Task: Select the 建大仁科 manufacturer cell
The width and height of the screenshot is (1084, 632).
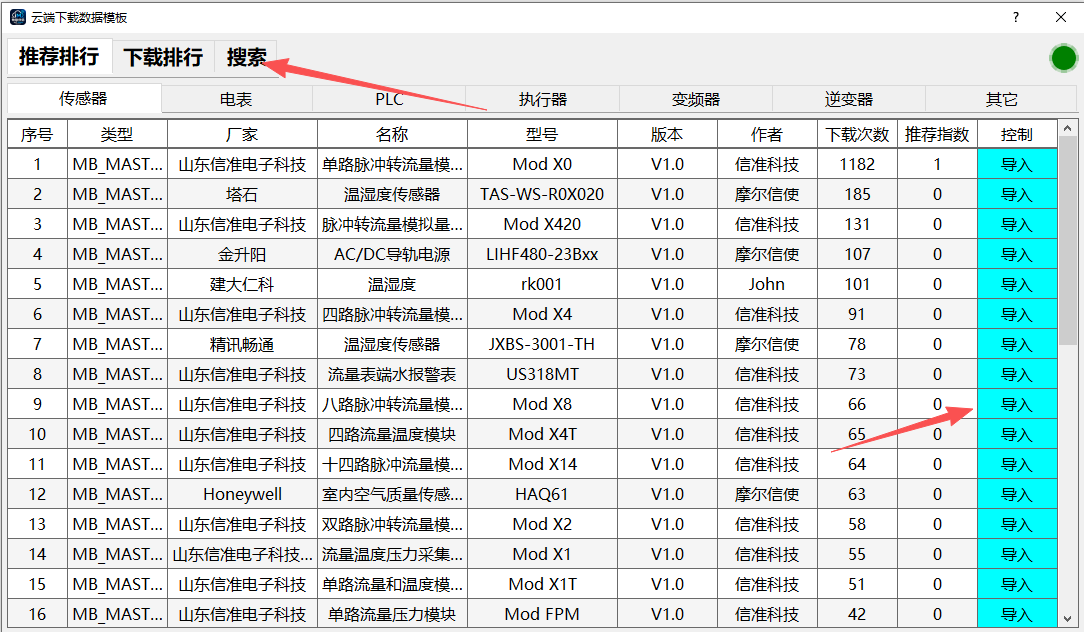Action: click(x=242, y=284)
